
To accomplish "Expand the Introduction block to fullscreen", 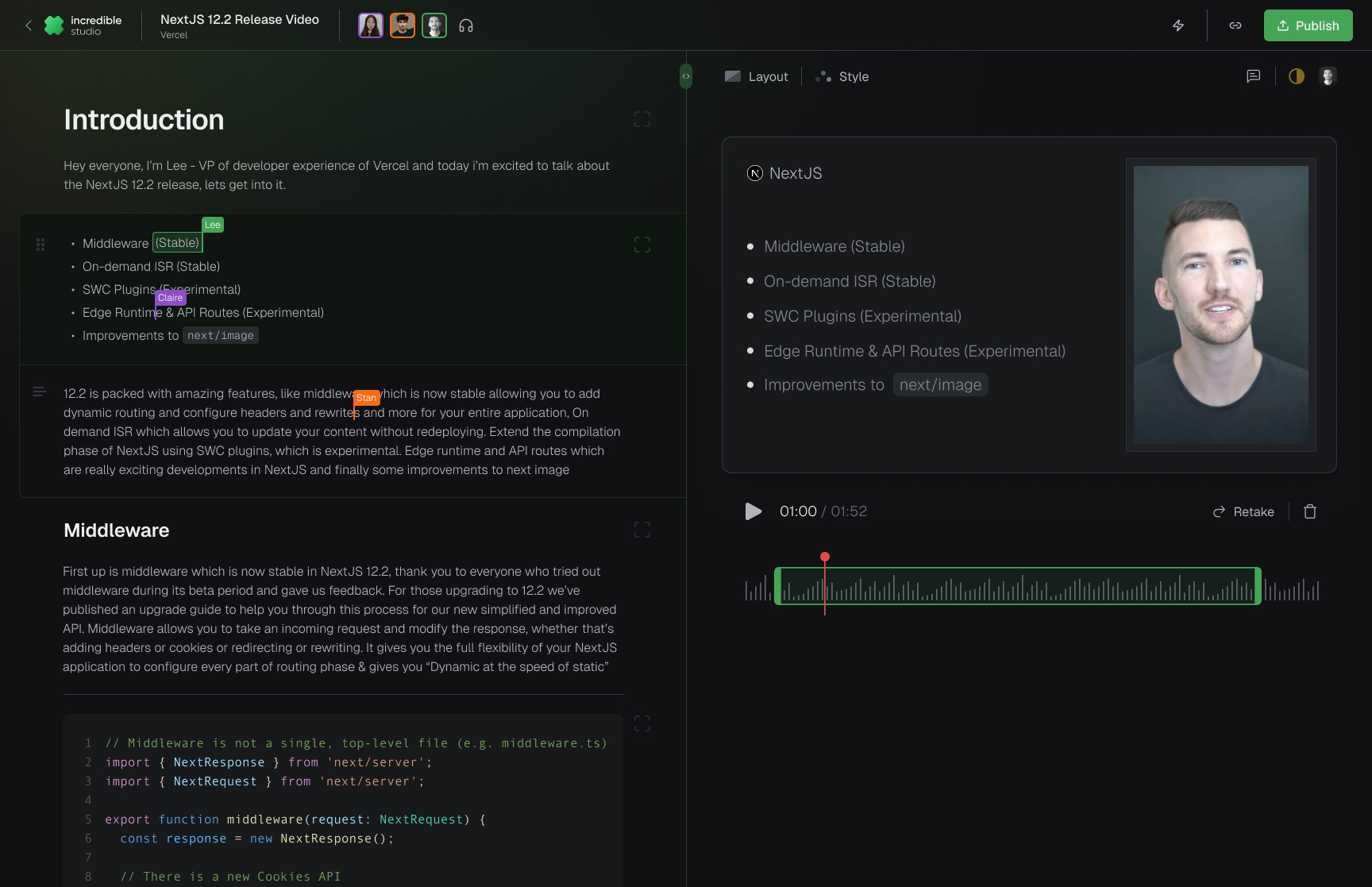I will (642, 119).
